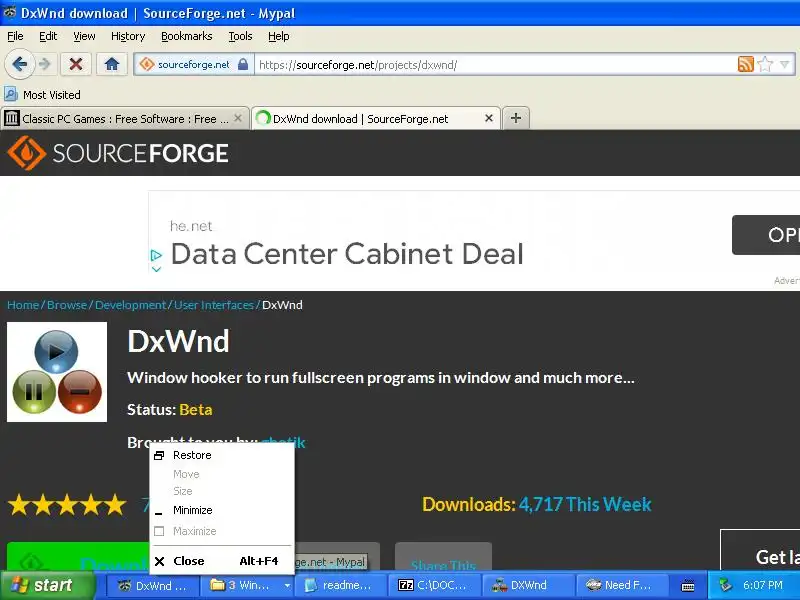Open the History menu
Viewport: 800px width, 600px height.
coord(128,36)
